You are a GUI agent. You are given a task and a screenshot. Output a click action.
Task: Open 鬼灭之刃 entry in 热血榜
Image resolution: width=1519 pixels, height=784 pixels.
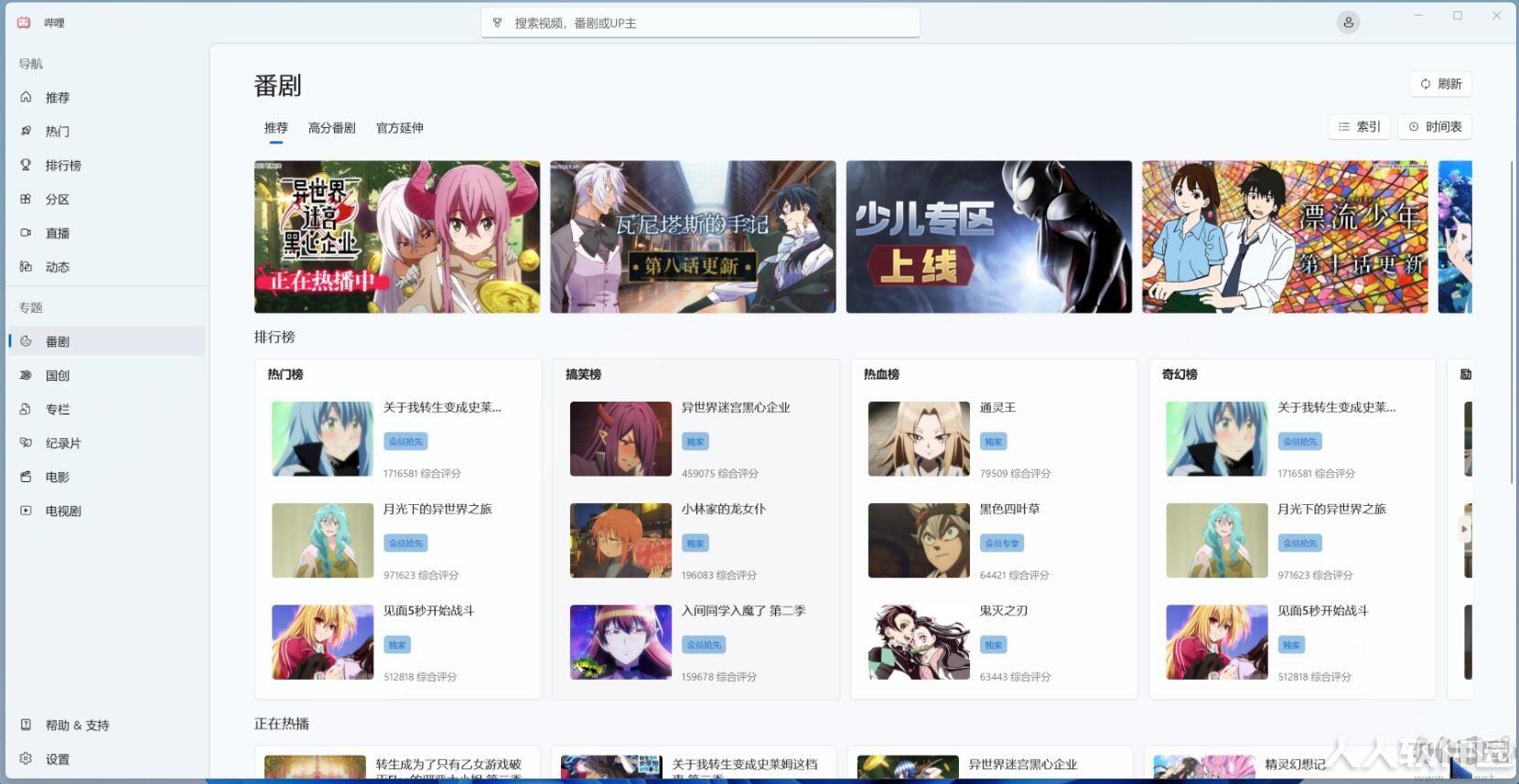[994, 642]
